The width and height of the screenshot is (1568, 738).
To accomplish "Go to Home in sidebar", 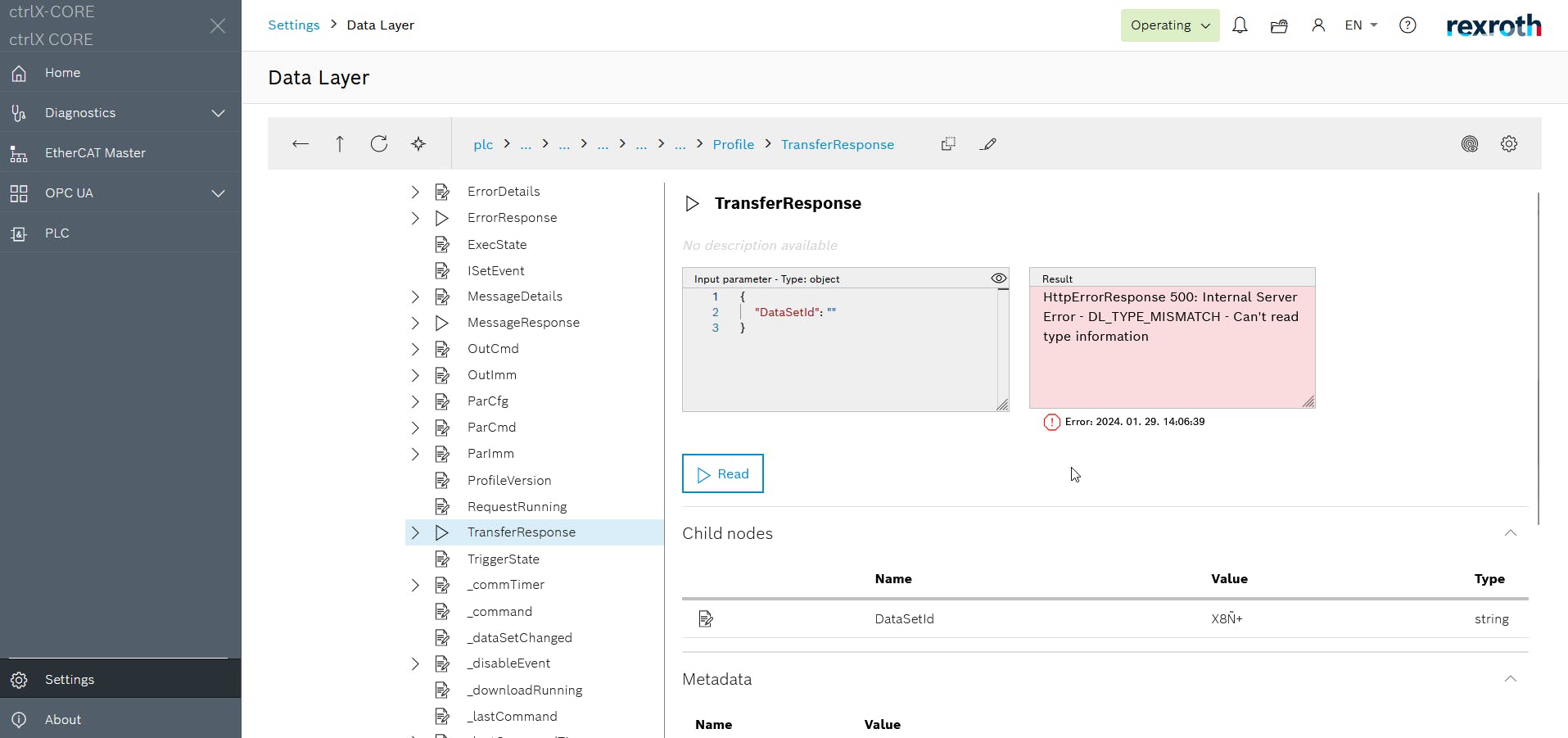I will click(x=120, y=73).
